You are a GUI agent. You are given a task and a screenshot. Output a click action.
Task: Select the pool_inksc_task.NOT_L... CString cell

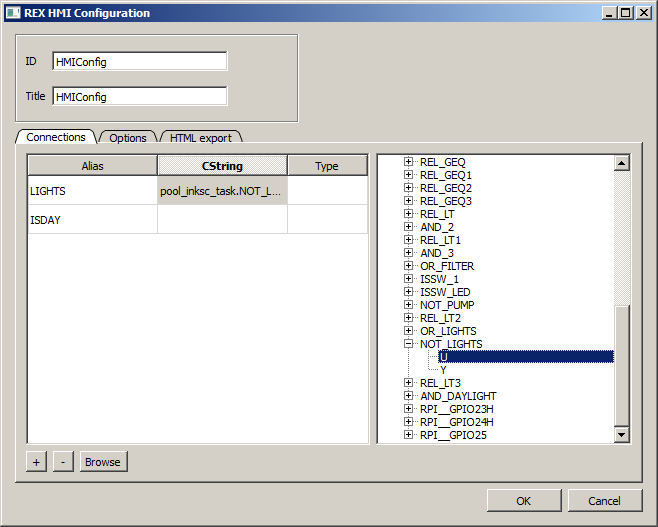(222, 191)
